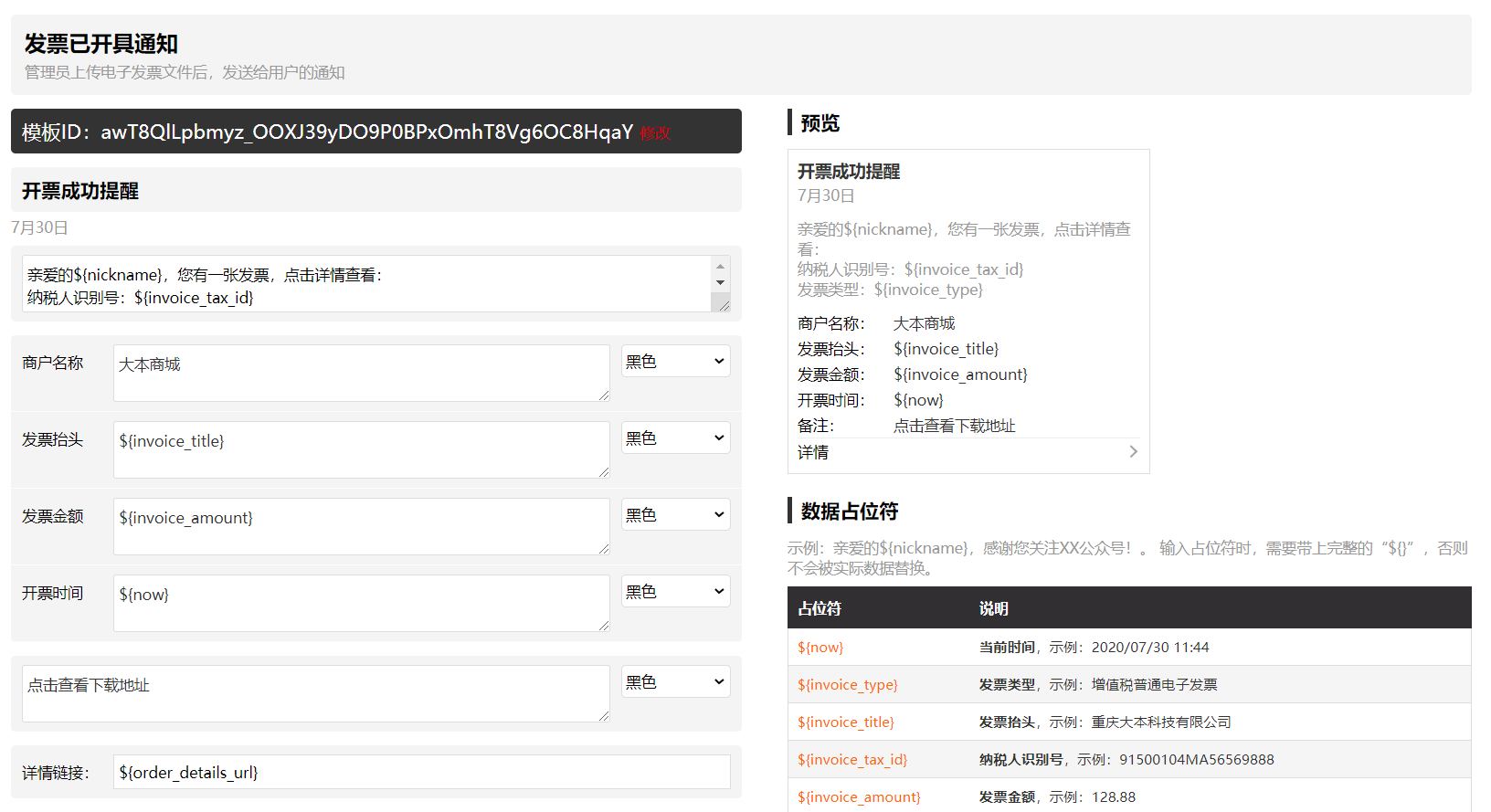The image size is (1491, 812).
Task: Click the remark textarea with 点击查看下载地址
Action: point(315,693)
